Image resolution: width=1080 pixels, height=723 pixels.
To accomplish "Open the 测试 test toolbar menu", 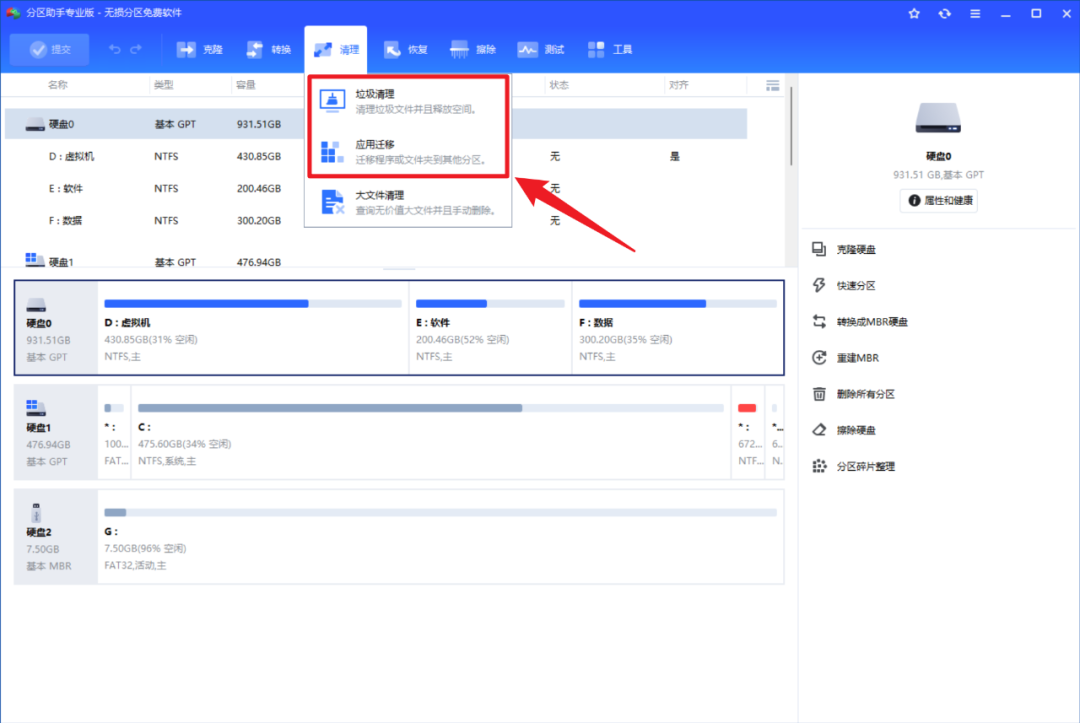I will coord(541,50).
